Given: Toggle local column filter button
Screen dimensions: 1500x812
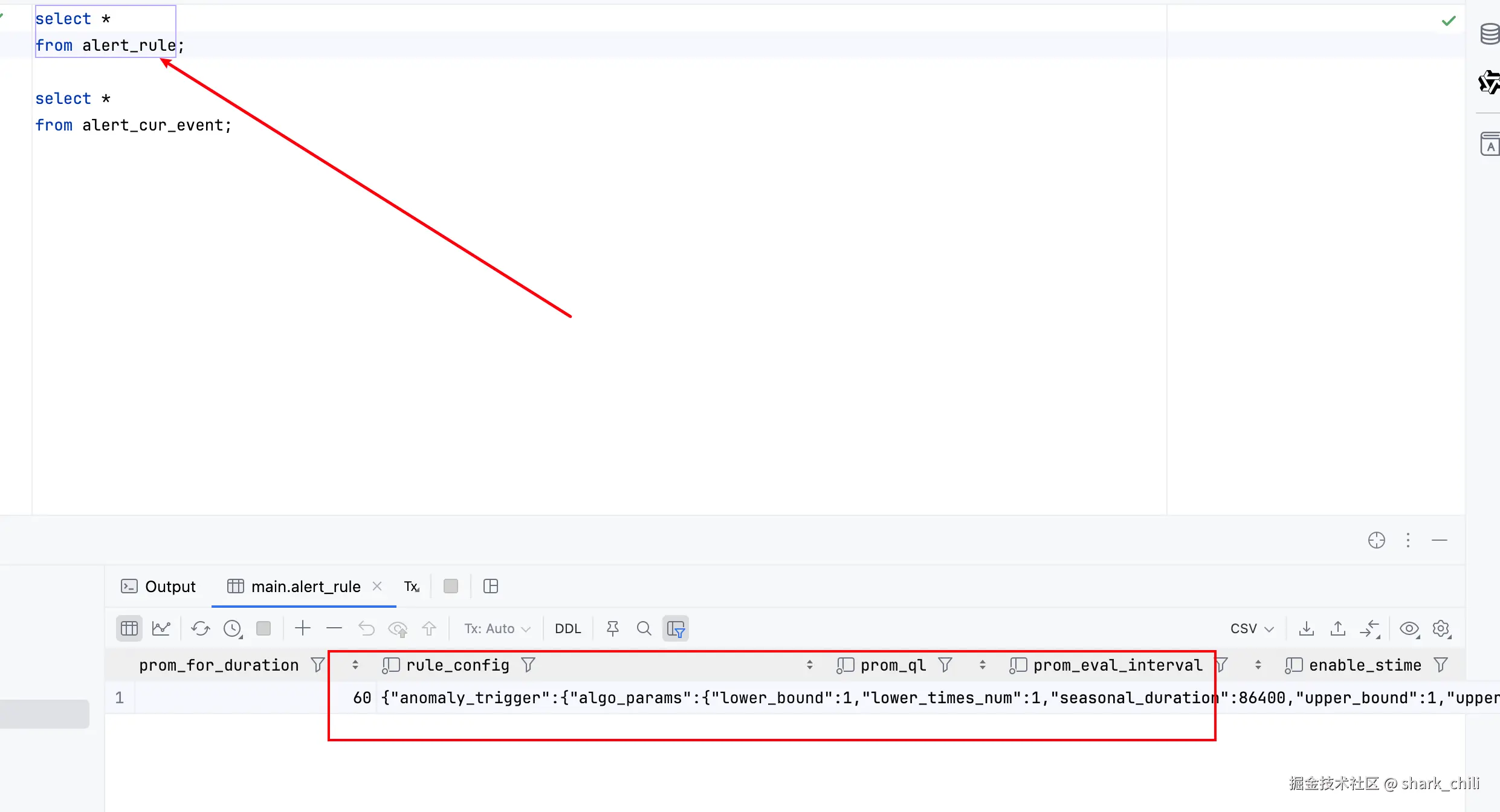Looking at the screenshot, I should coord(676,628).
